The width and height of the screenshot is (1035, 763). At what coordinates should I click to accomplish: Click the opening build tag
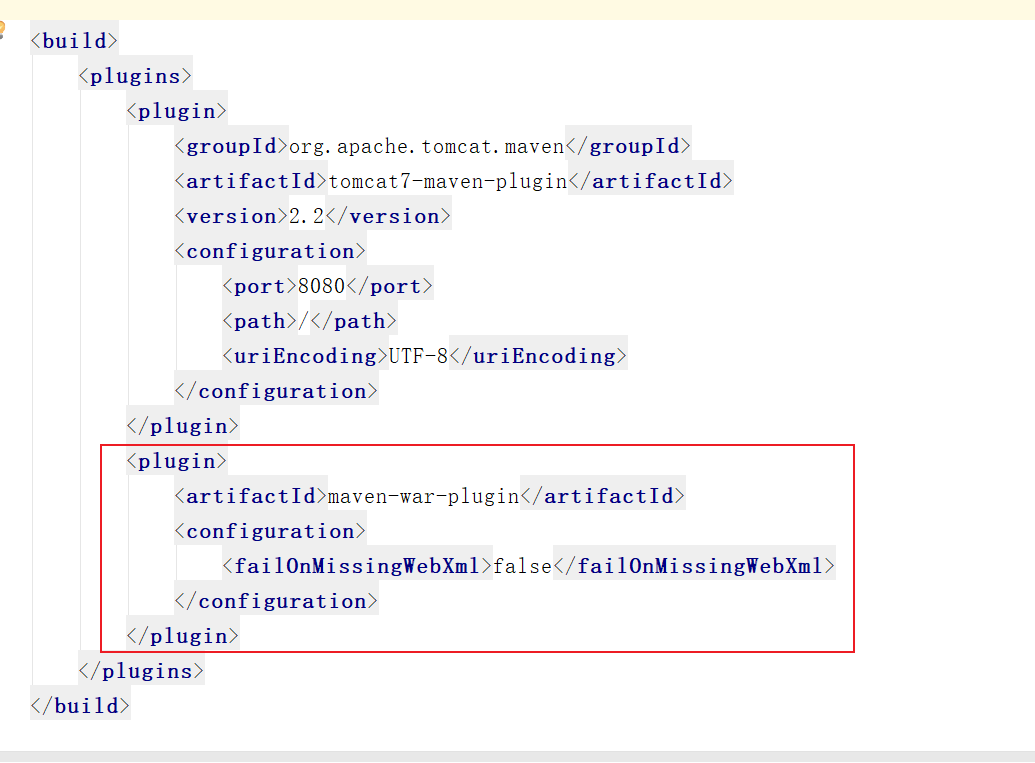[74, 41]
